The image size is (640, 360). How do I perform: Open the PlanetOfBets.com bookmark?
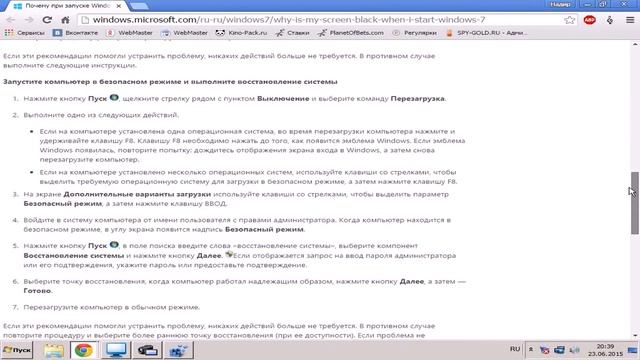(x=351, y=33)
